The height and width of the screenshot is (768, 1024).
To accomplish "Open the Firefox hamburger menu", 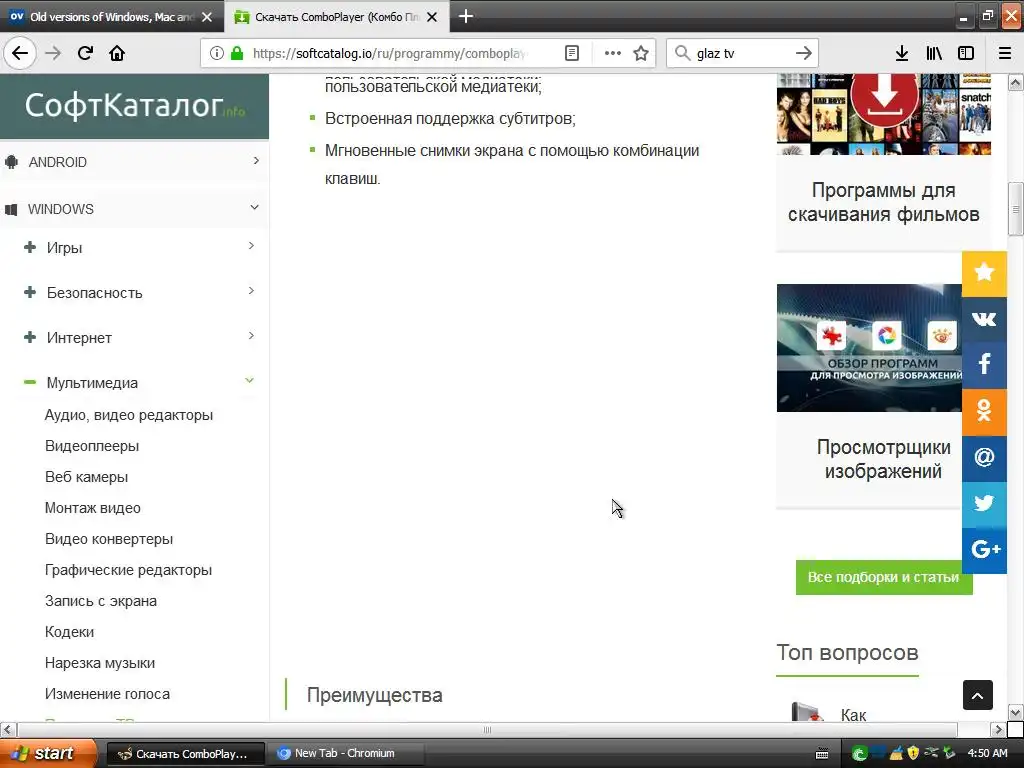I will (x=1005, y=53).
